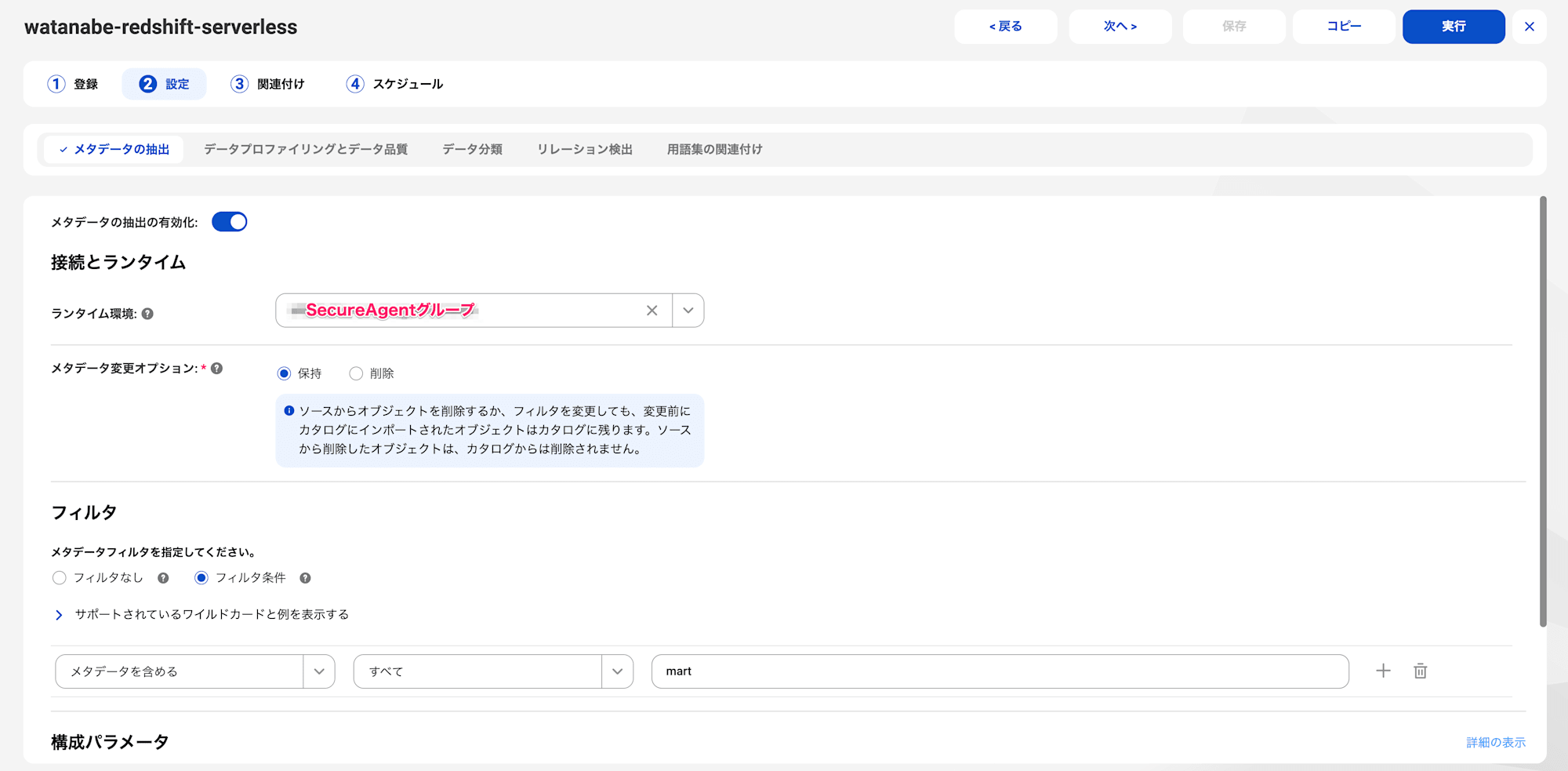Click help icon next to フィルタ条件
The width and height of the screenshot is (1568, 771).
tap(305, 578)
